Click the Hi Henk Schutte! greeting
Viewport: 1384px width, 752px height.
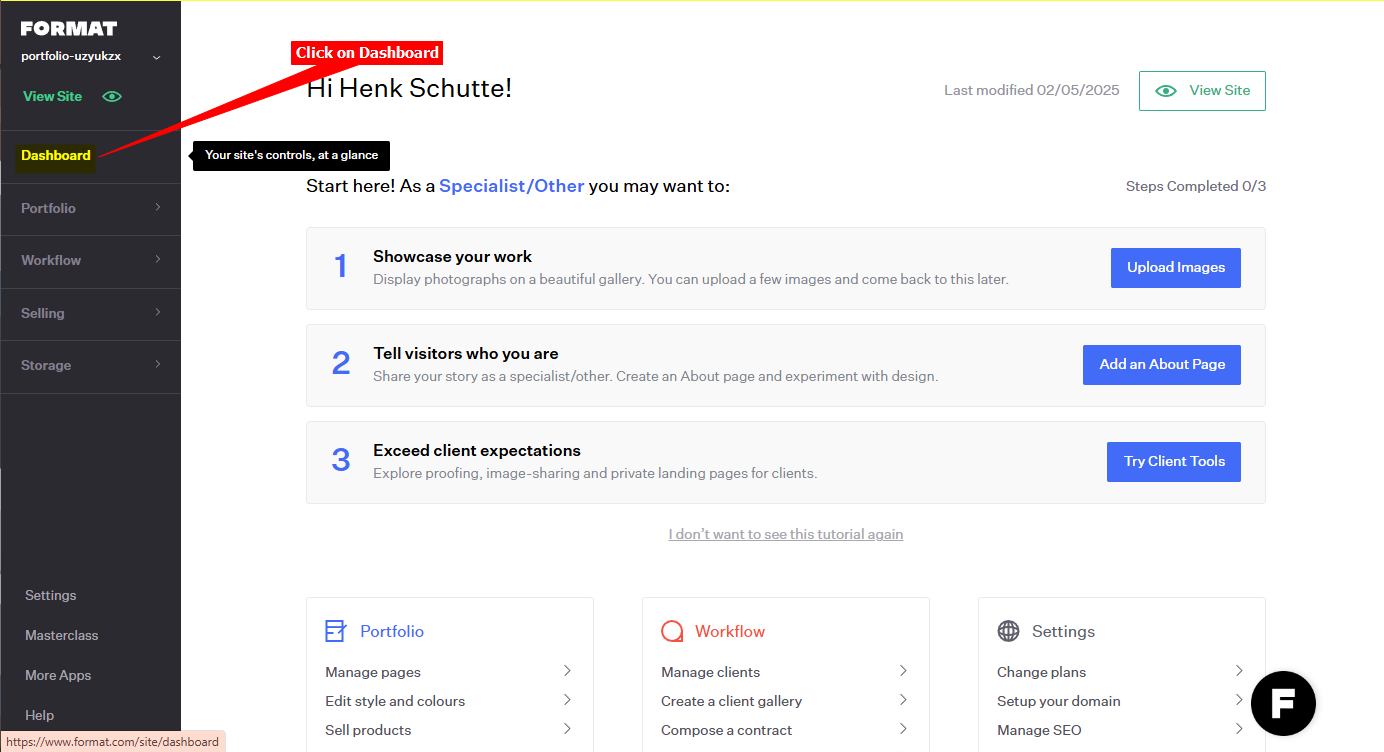pyautogui.click(x=409, y=88)
